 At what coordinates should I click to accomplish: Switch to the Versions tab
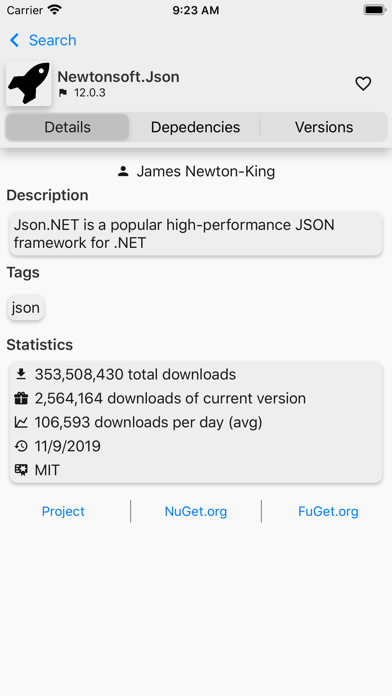[324, 127]
